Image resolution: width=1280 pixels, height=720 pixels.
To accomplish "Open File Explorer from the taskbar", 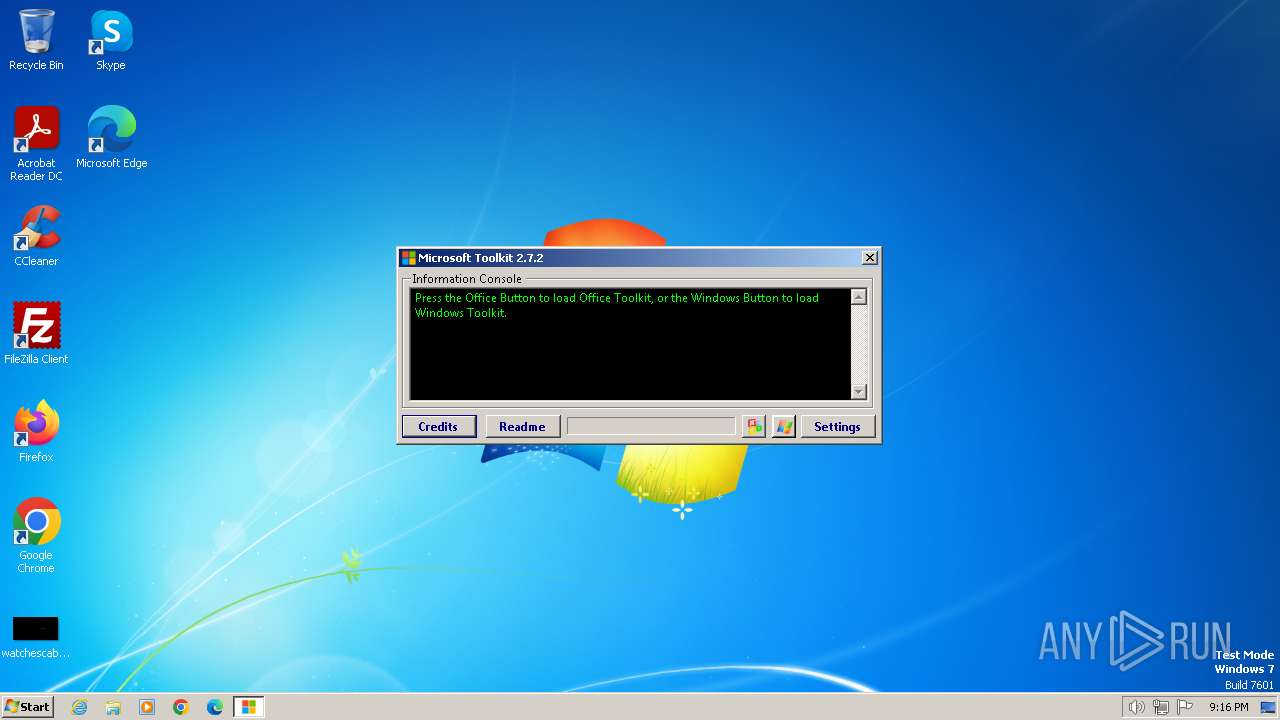I will point(113,707).
